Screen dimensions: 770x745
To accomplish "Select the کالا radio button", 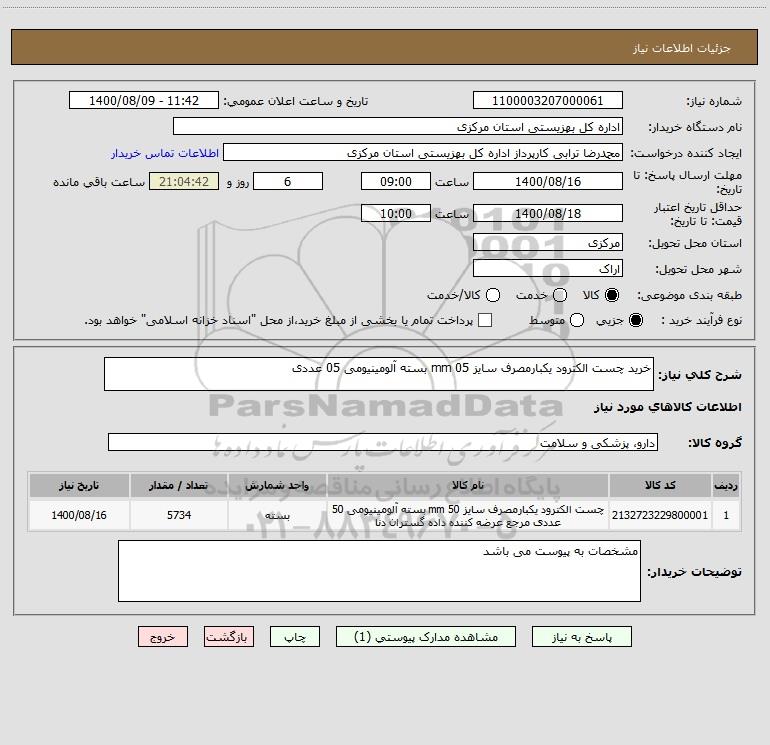I will pyautogui.click(x=612, y=295).
